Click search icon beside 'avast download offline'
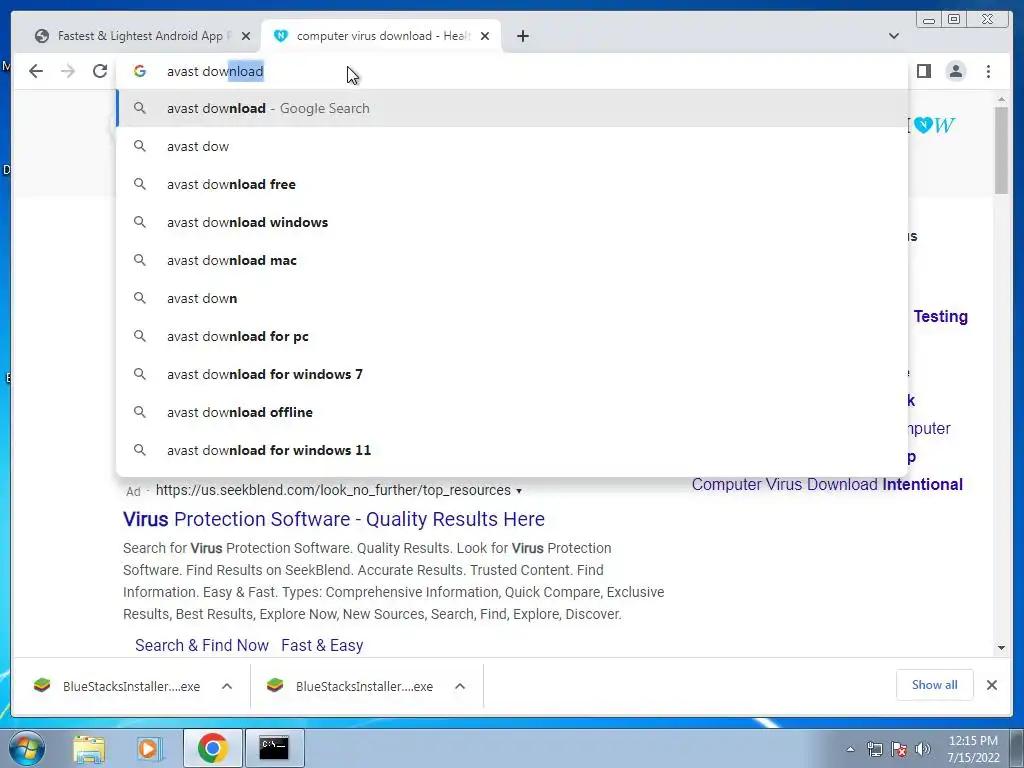This screenshot has height=768, width=1024. tap(140, 412)
